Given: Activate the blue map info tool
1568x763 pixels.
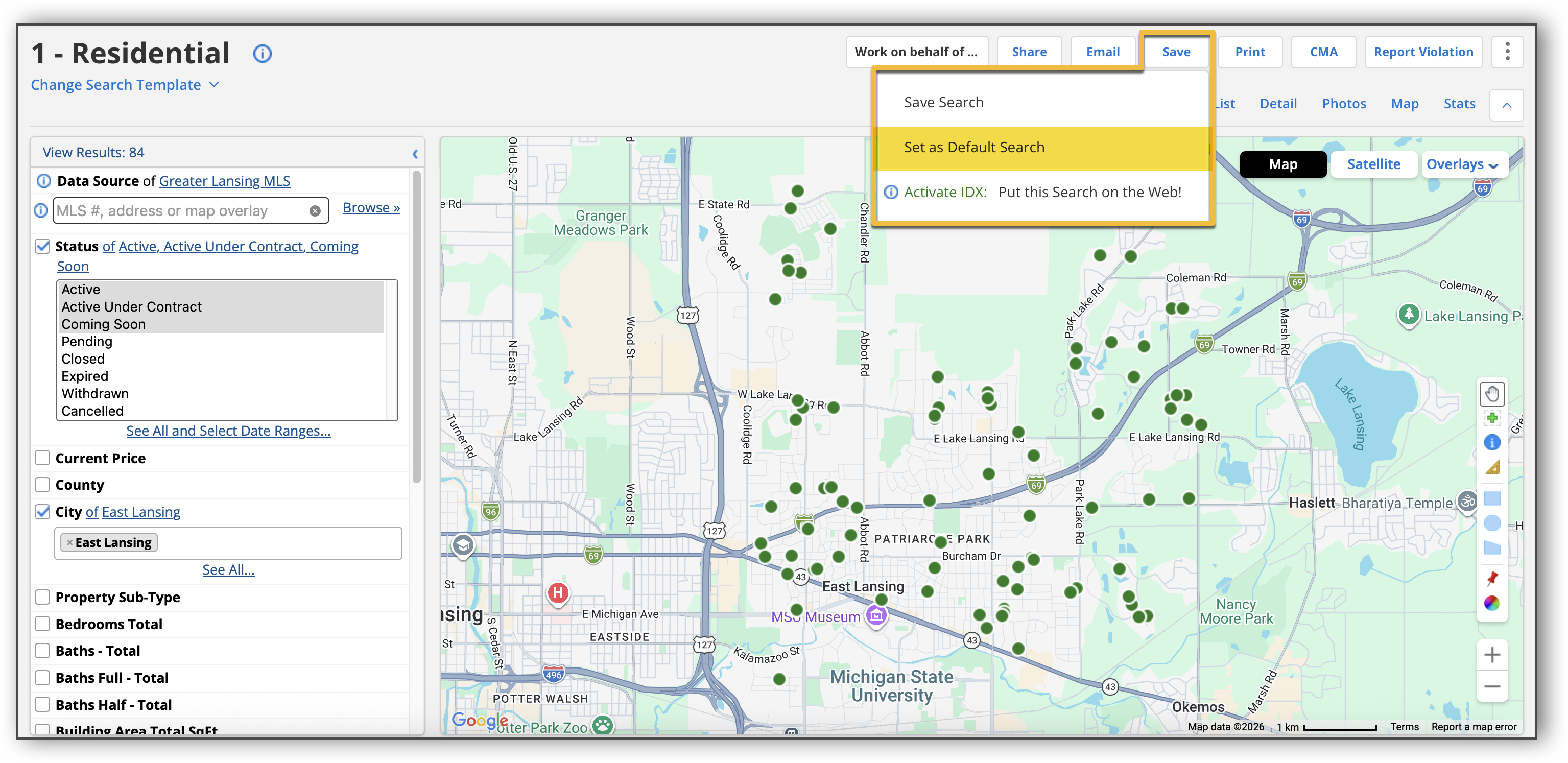Looking at the screenshot, I should point(1491,442).
